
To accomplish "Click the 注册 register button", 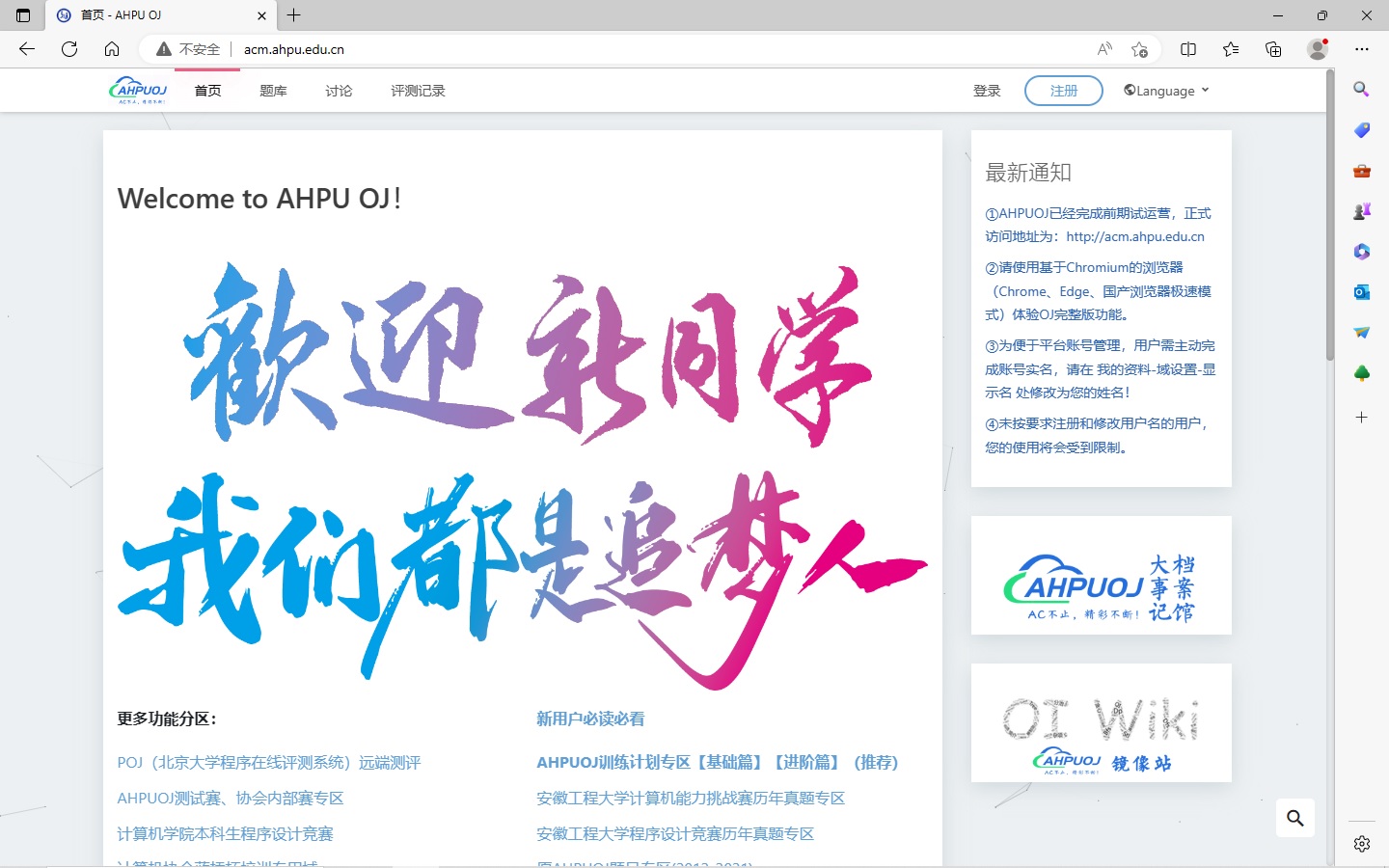I will (1063, 91).
